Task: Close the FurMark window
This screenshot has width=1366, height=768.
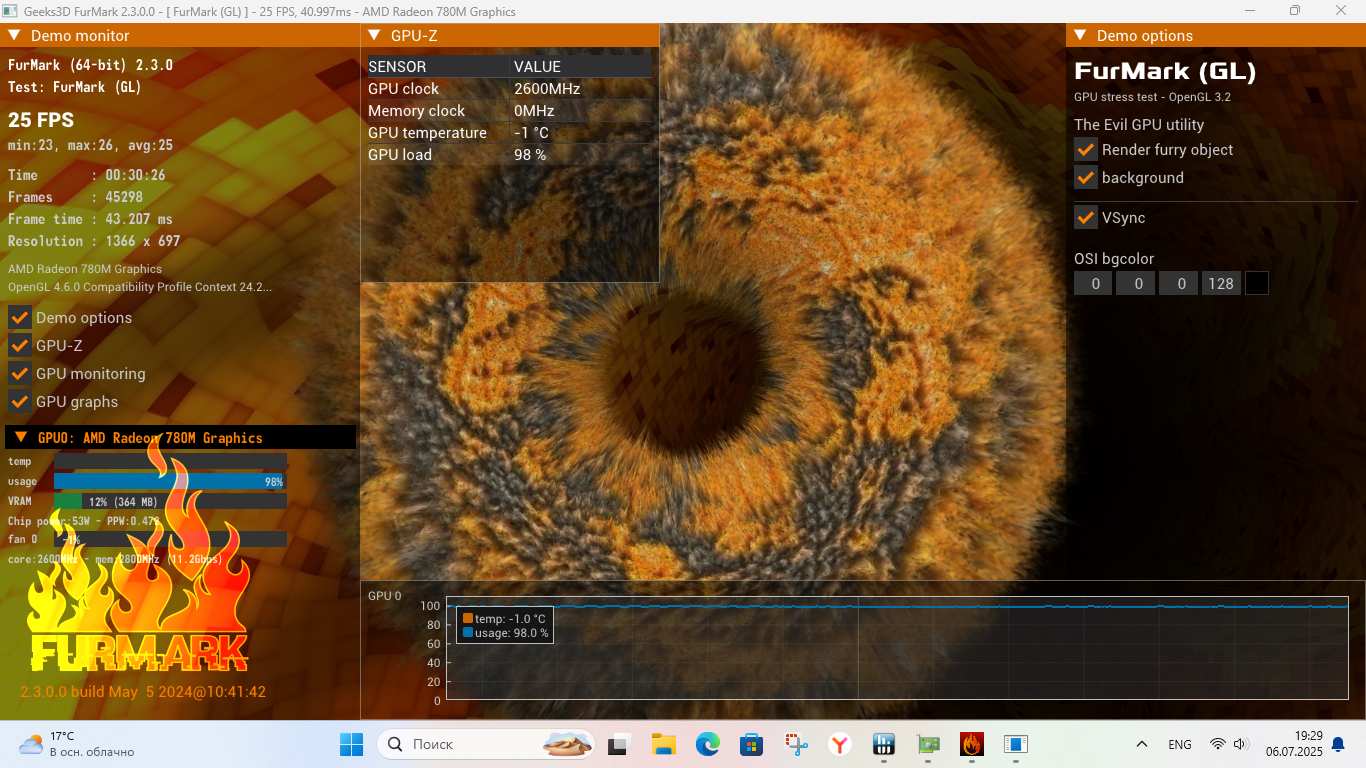Action: tap(1341, 11)
